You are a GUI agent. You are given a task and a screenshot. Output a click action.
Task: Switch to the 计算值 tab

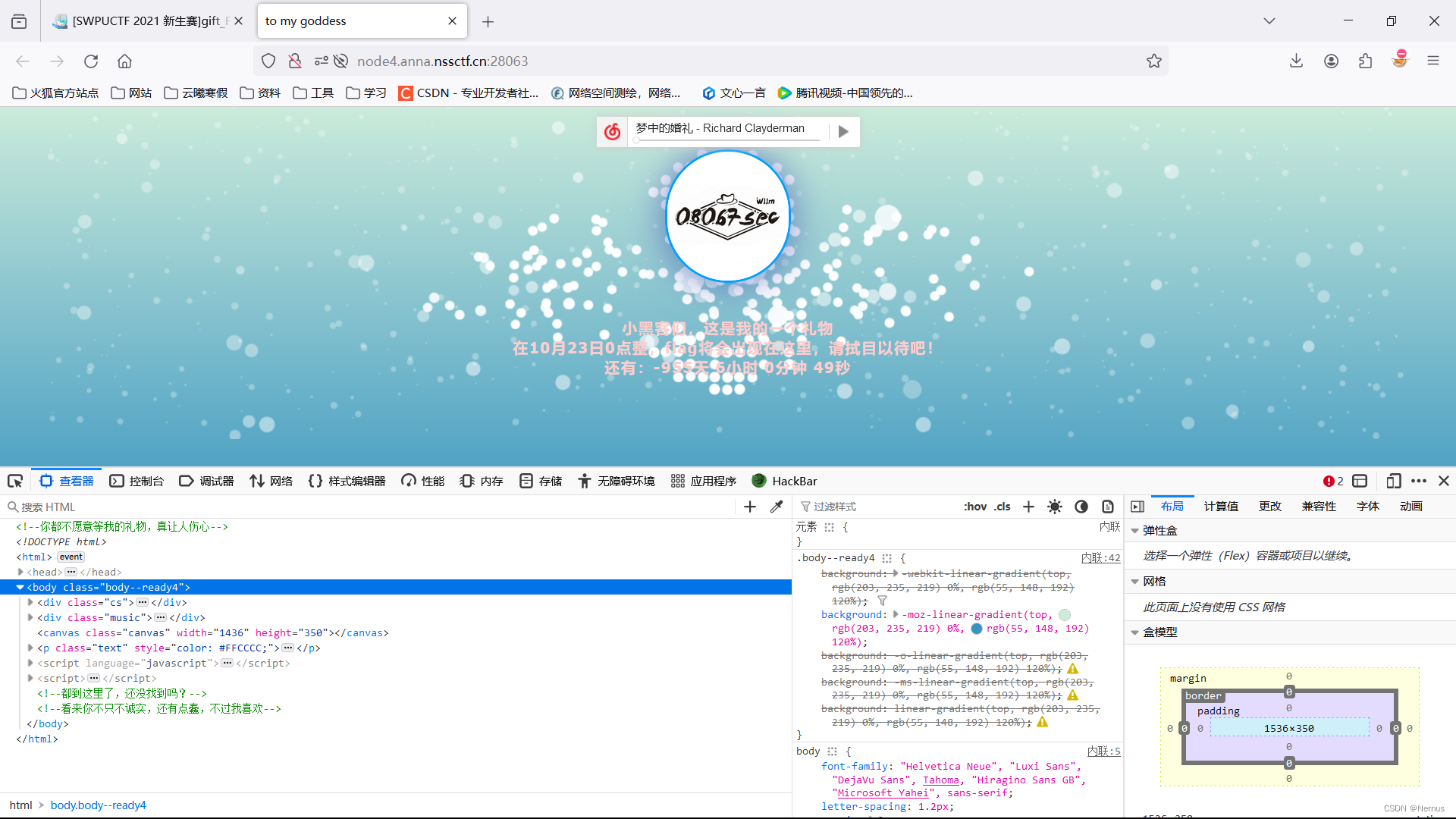tap(1220, 506)
